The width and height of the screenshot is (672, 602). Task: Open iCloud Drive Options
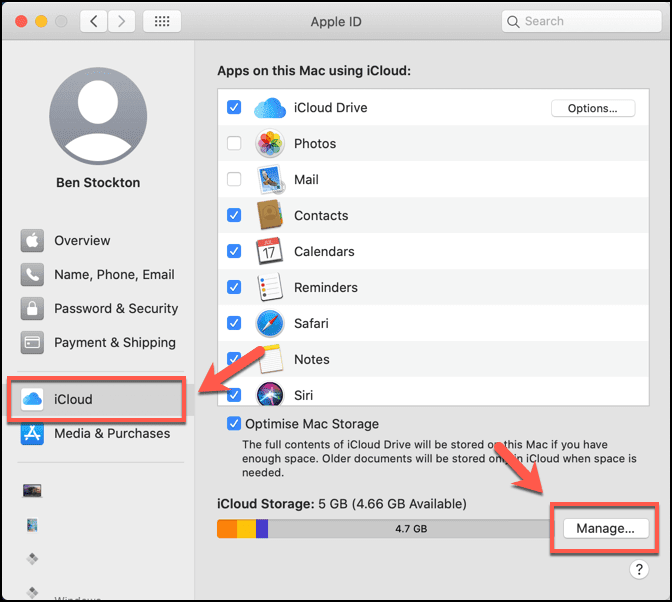592,108
